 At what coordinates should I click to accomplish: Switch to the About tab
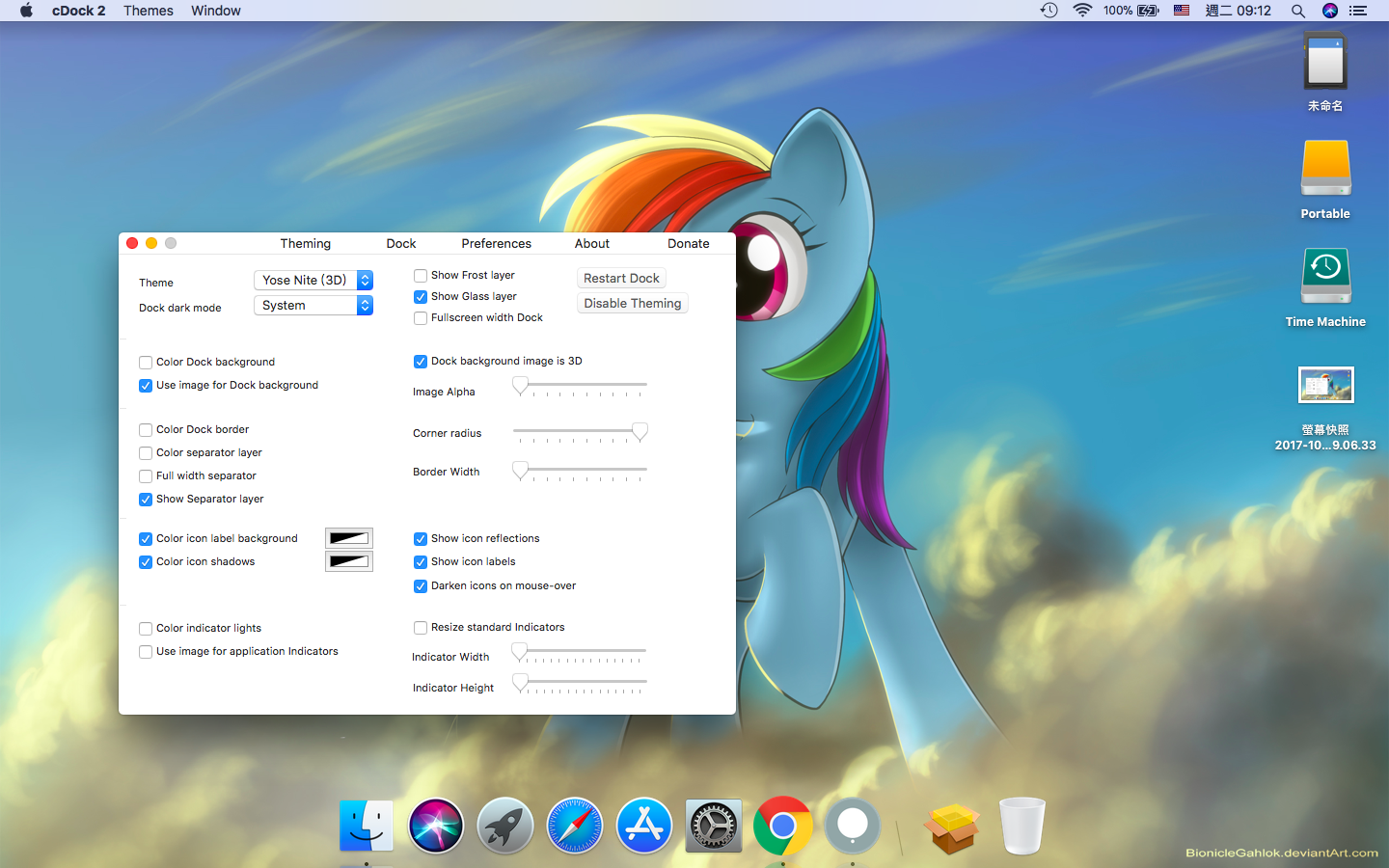[x=592, y=244]
